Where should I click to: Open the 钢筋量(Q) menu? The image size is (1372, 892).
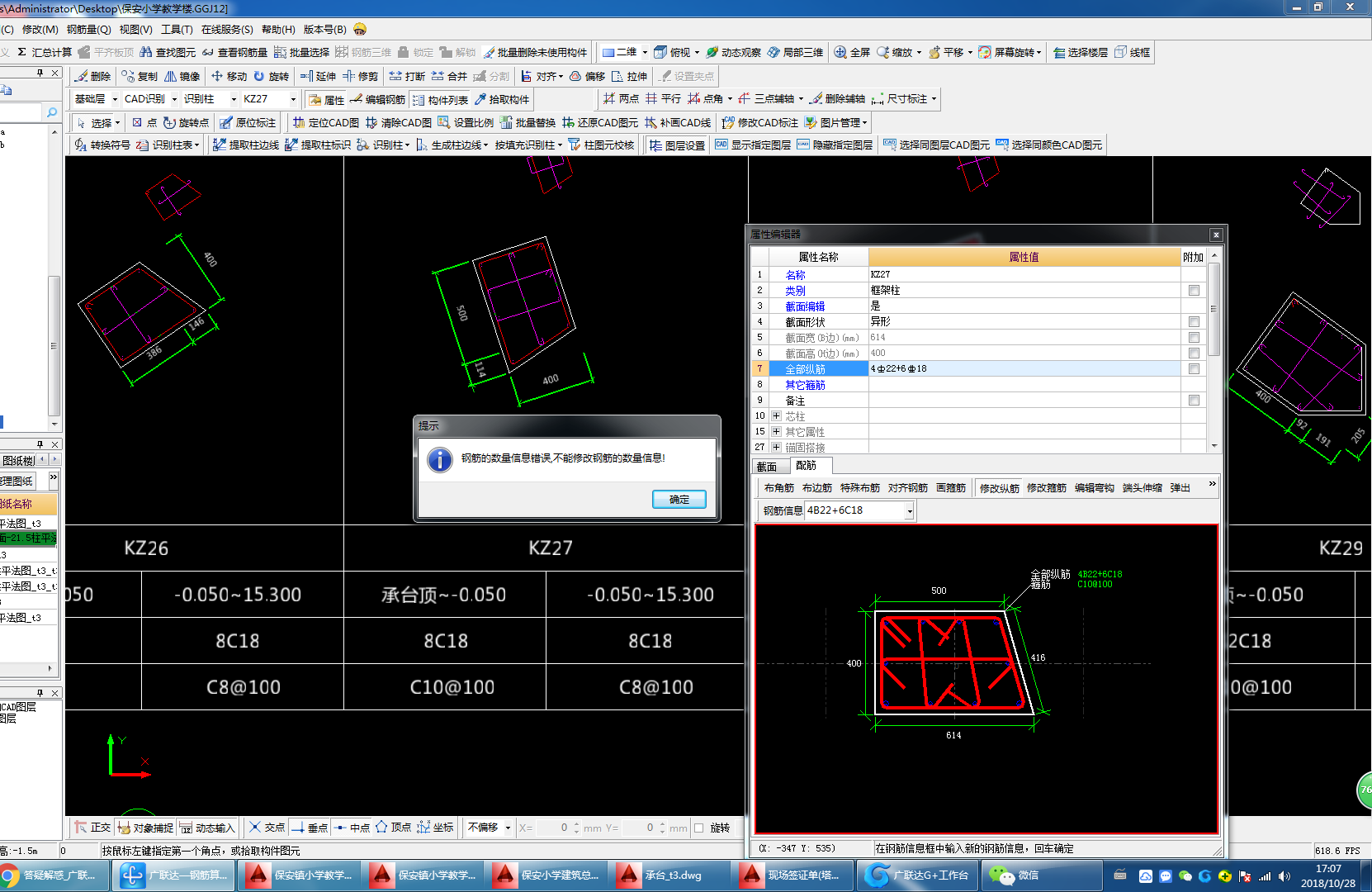click(88, 29)
